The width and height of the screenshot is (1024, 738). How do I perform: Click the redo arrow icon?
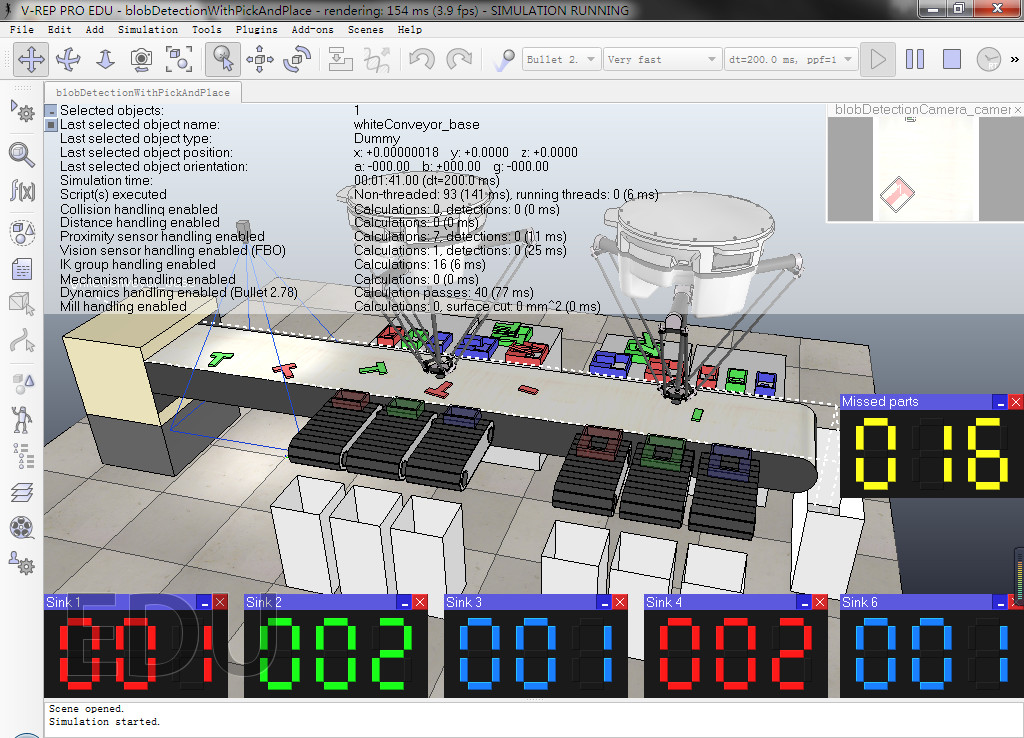point(459,59)
